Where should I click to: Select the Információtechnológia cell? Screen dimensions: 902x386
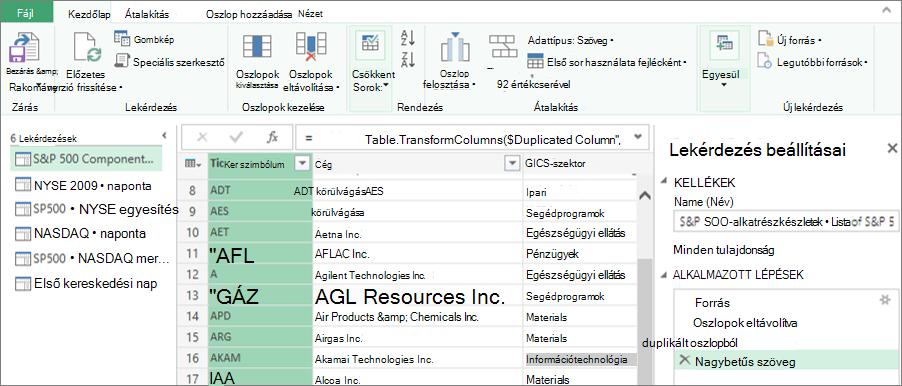(x=580, y=360)
